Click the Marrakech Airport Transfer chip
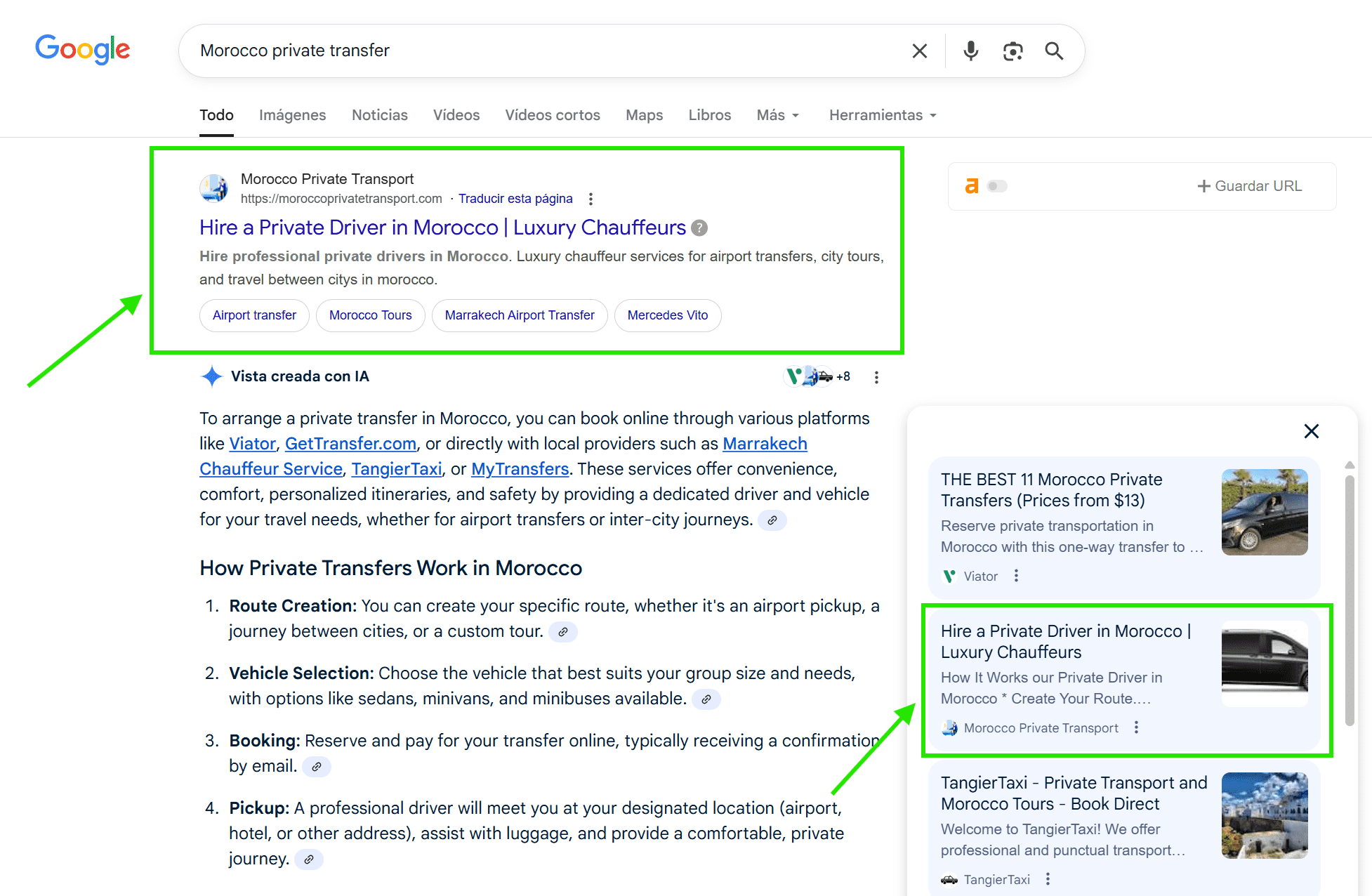Image resolution: width=1372 pixels, height=896 pixels. click(x=520, y=315)
